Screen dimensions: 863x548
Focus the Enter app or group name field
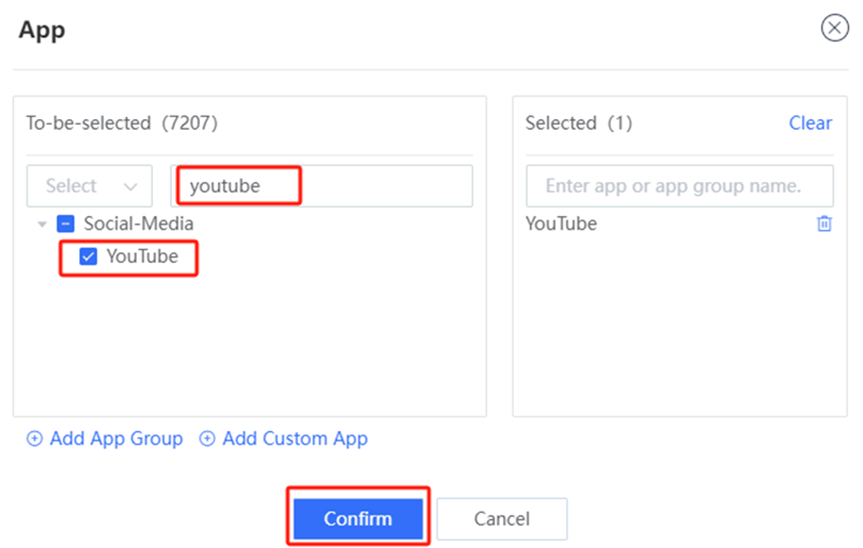[680, 186]
